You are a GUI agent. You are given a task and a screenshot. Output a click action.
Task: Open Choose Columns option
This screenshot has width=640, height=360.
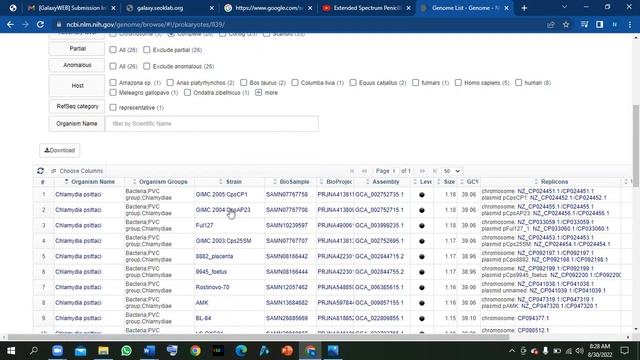(x=77, y=171)
